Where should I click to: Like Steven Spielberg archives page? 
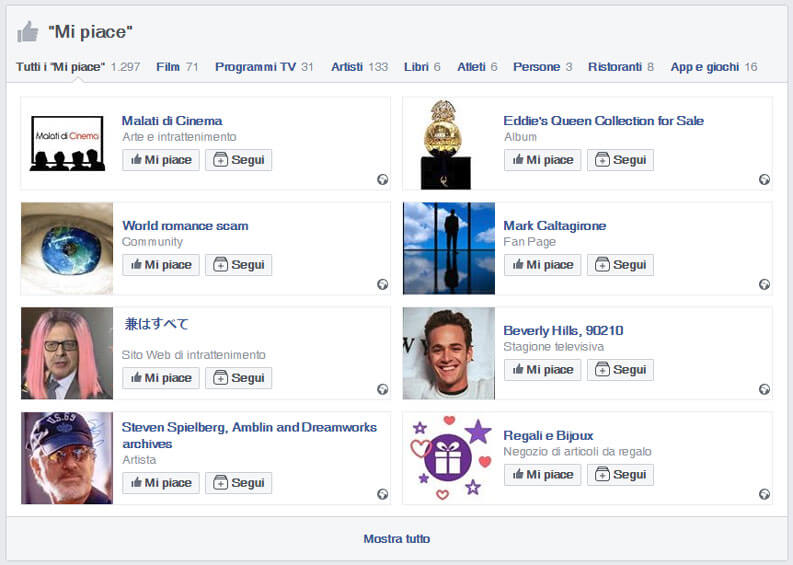click(161, 483)
